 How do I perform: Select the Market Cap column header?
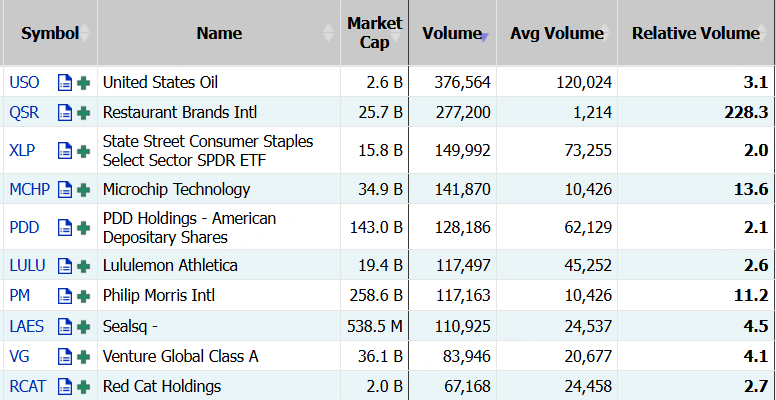(374, 33)
